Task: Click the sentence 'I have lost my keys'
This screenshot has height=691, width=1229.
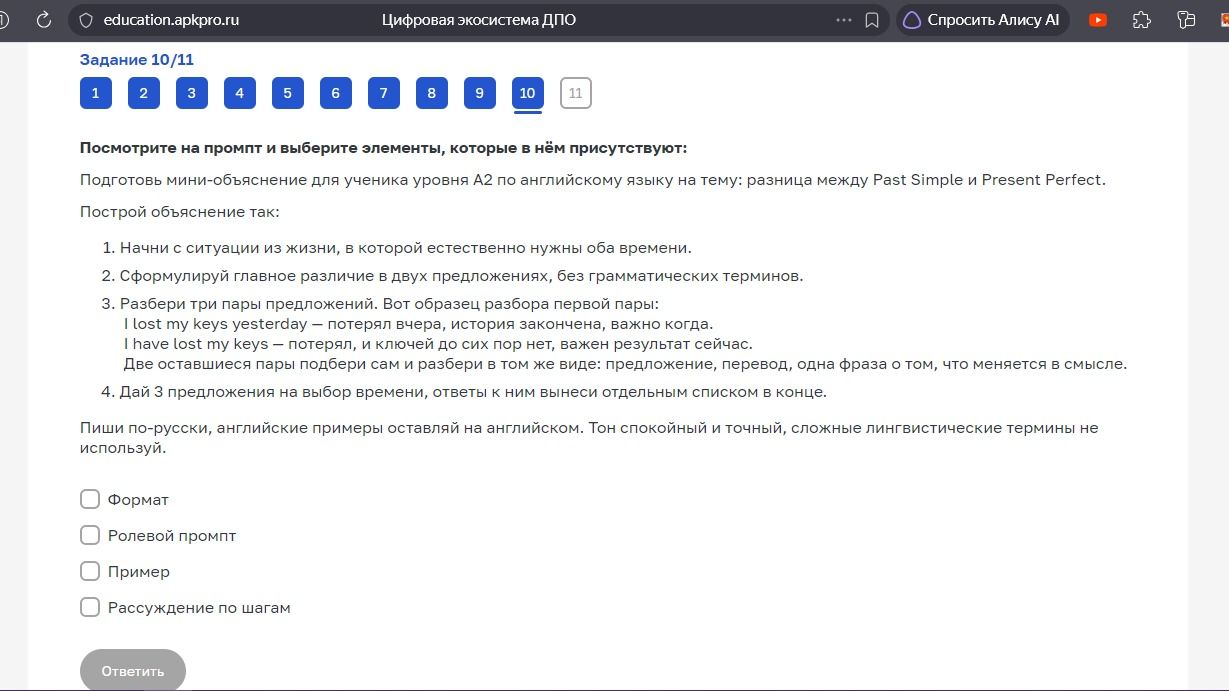Action: (x=196, y=344)
